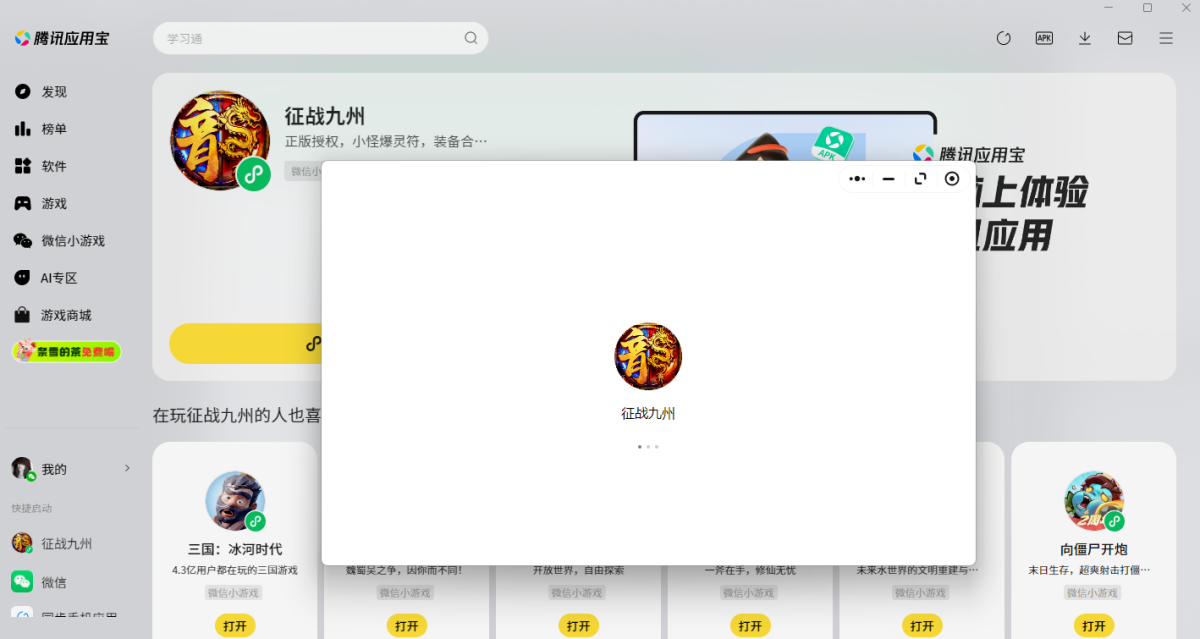The height and width of the screenshot is (639, 1200).
Task: Minimize the 征战九州 mini program window
Action: [x=888, y=178]
